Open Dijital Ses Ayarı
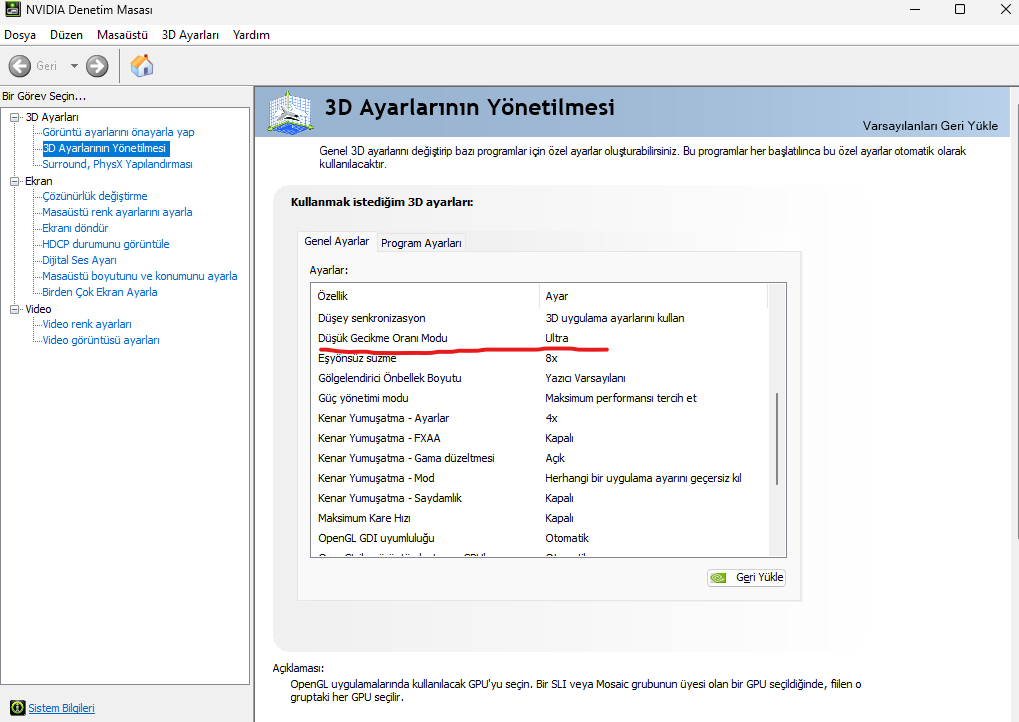 click(79, 260)
